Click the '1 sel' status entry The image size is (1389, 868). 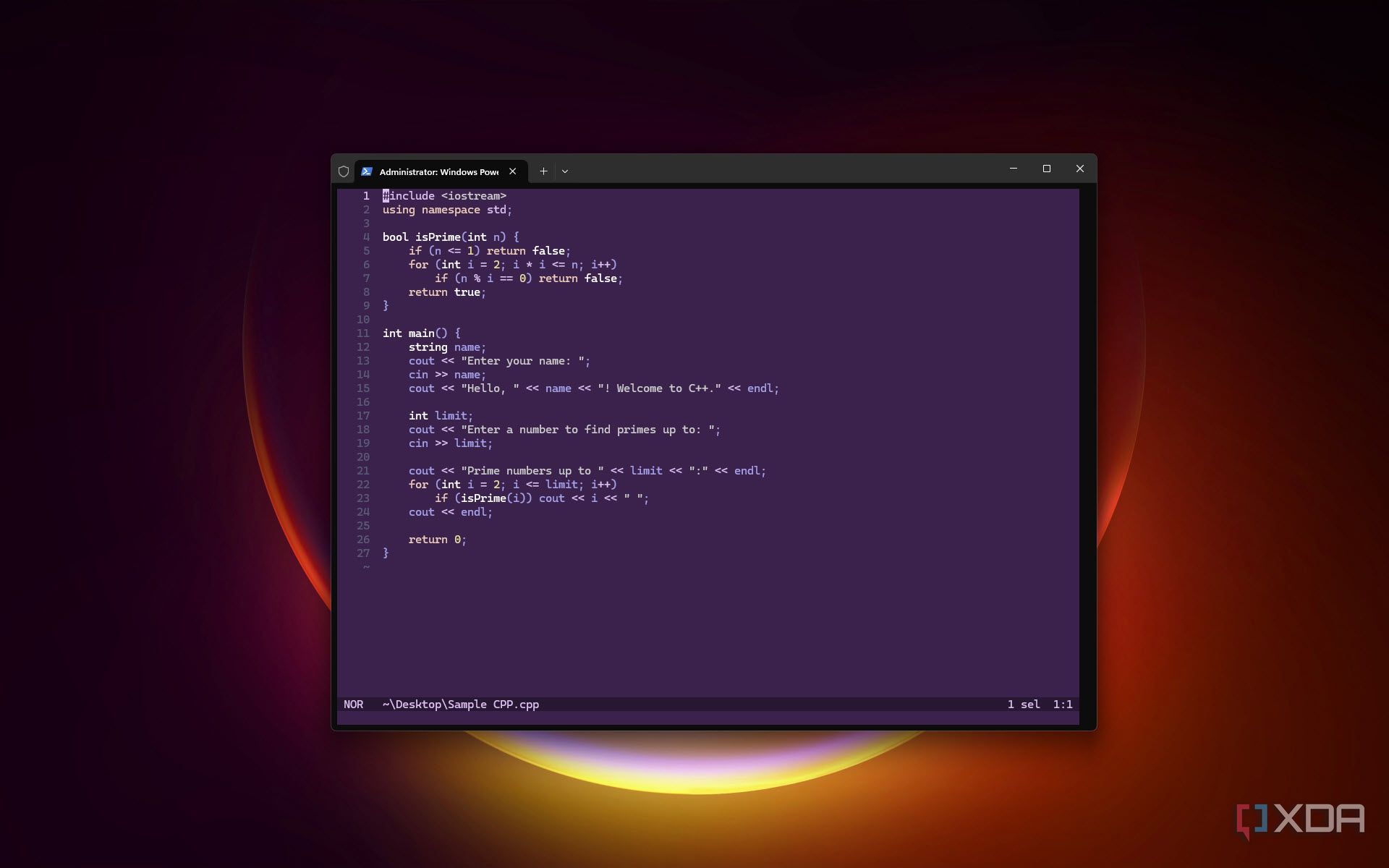1024,705
